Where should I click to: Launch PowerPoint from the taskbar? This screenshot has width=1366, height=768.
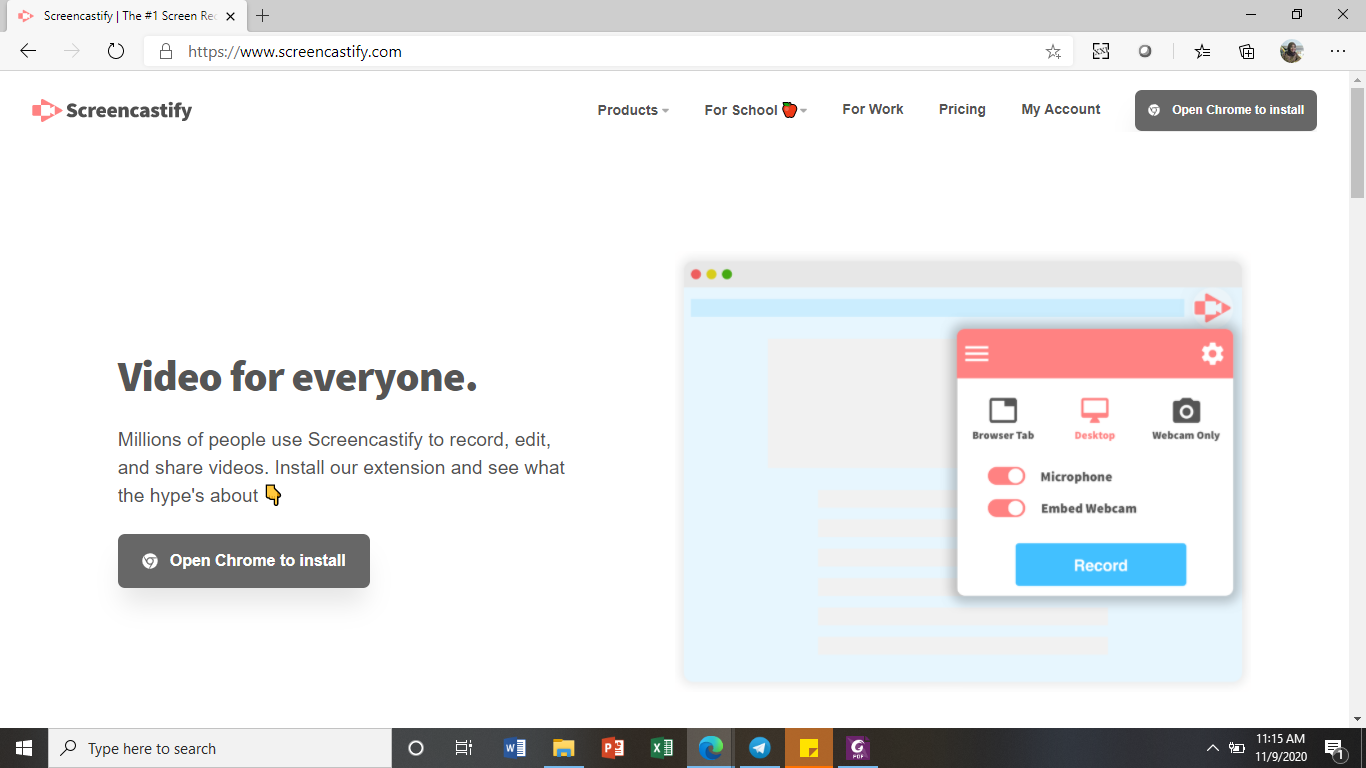click(x=613, y=748)
